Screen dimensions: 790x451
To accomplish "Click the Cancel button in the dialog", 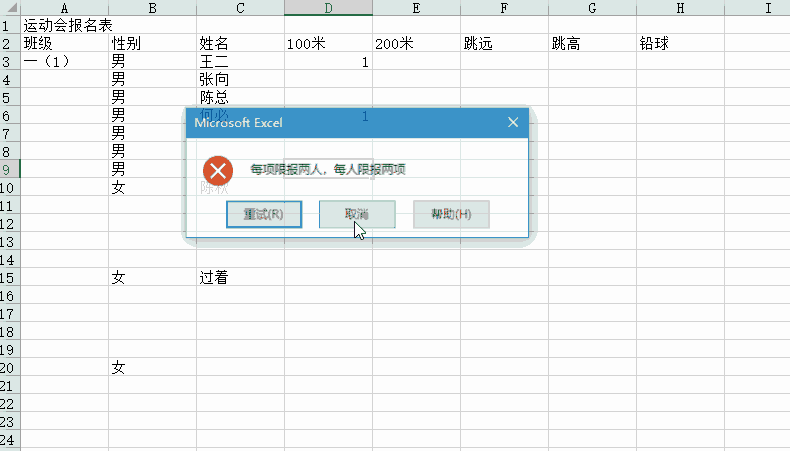I will (x=357, y=214).
